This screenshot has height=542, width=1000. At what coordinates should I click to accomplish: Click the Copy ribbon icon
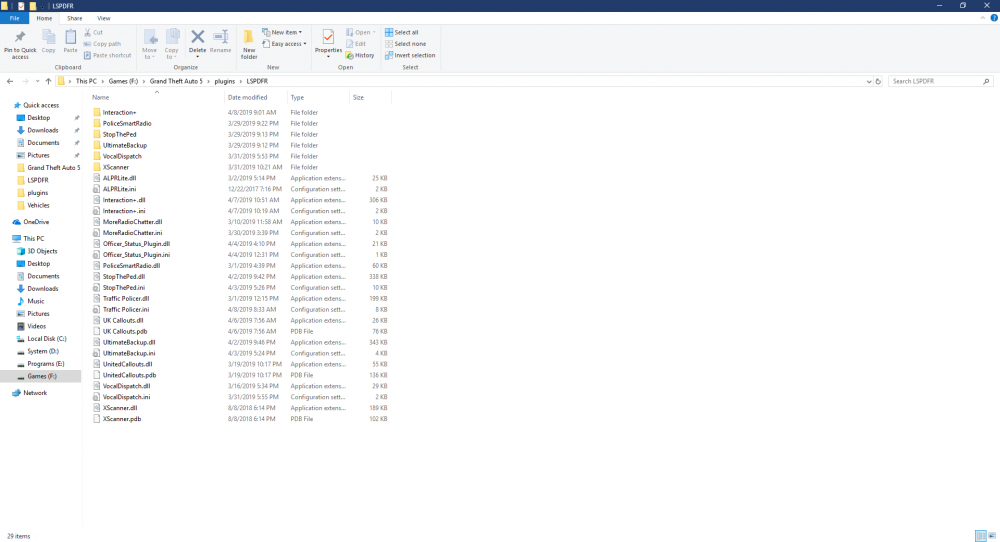48,38
